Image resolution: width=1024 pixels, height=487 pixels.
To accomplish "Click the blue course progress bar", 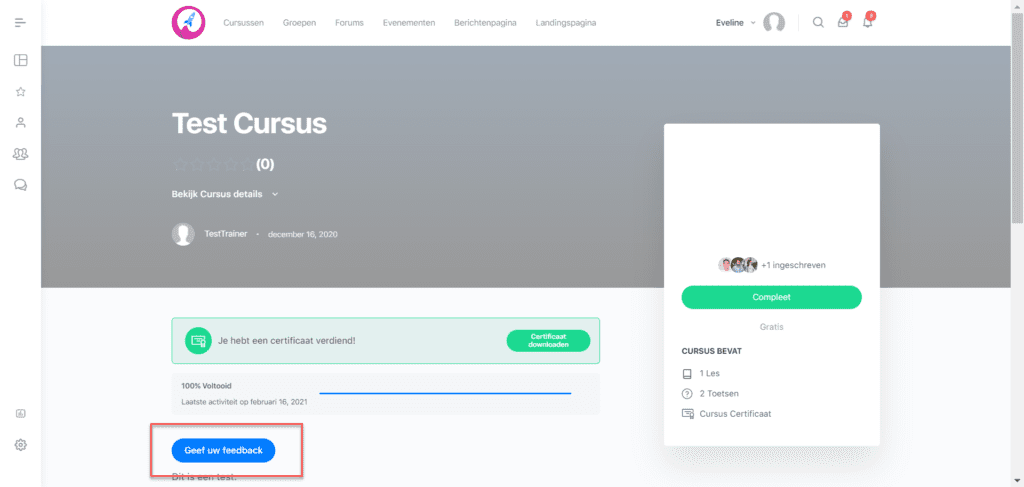I will 445,394.
